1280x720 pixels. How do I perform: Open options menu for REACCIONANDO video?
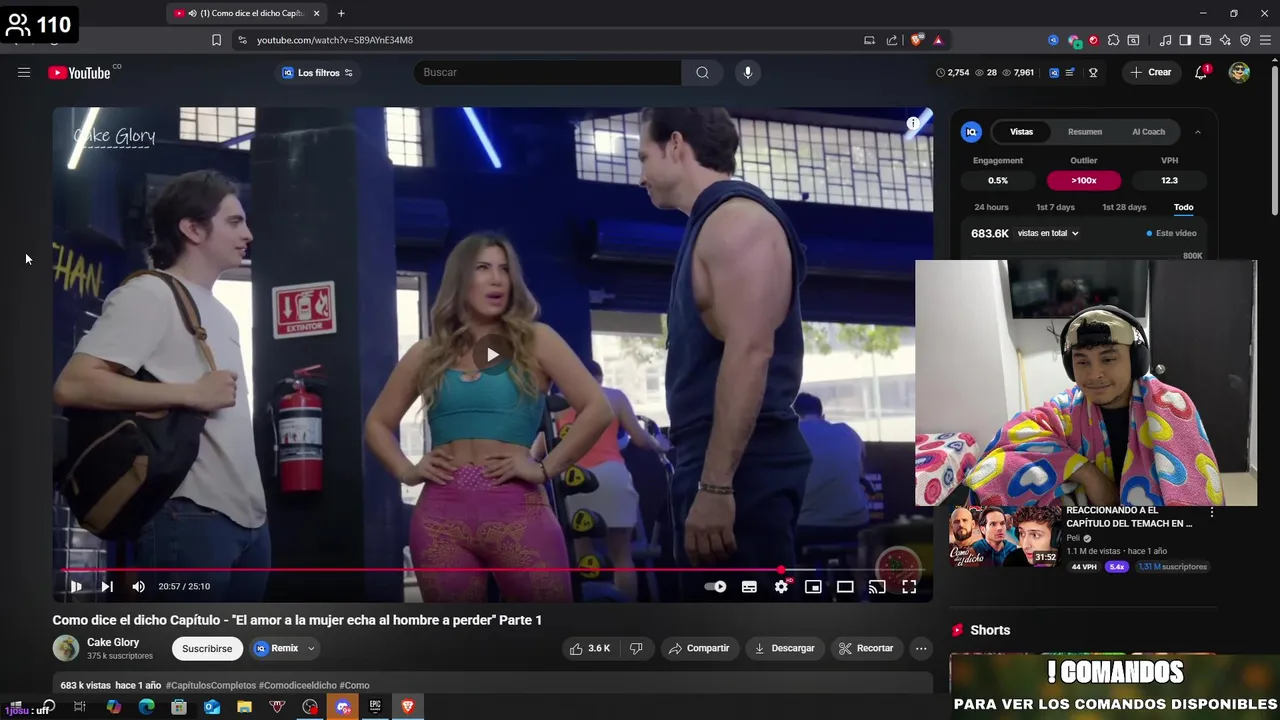point(1212,513)
